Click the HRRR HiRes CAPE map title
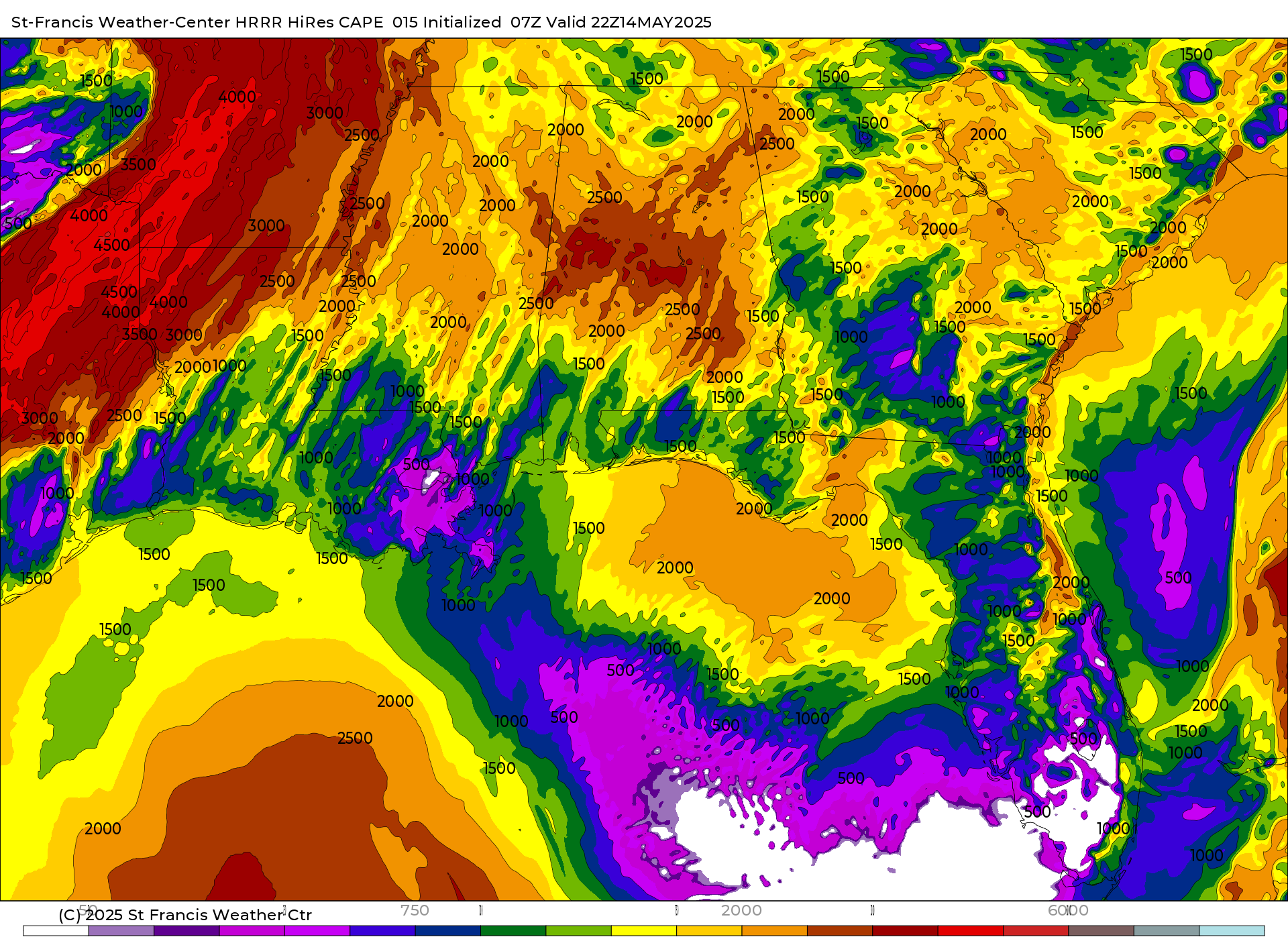Image resolution: width=1288 pixels, height=939 pixels. 362,22
